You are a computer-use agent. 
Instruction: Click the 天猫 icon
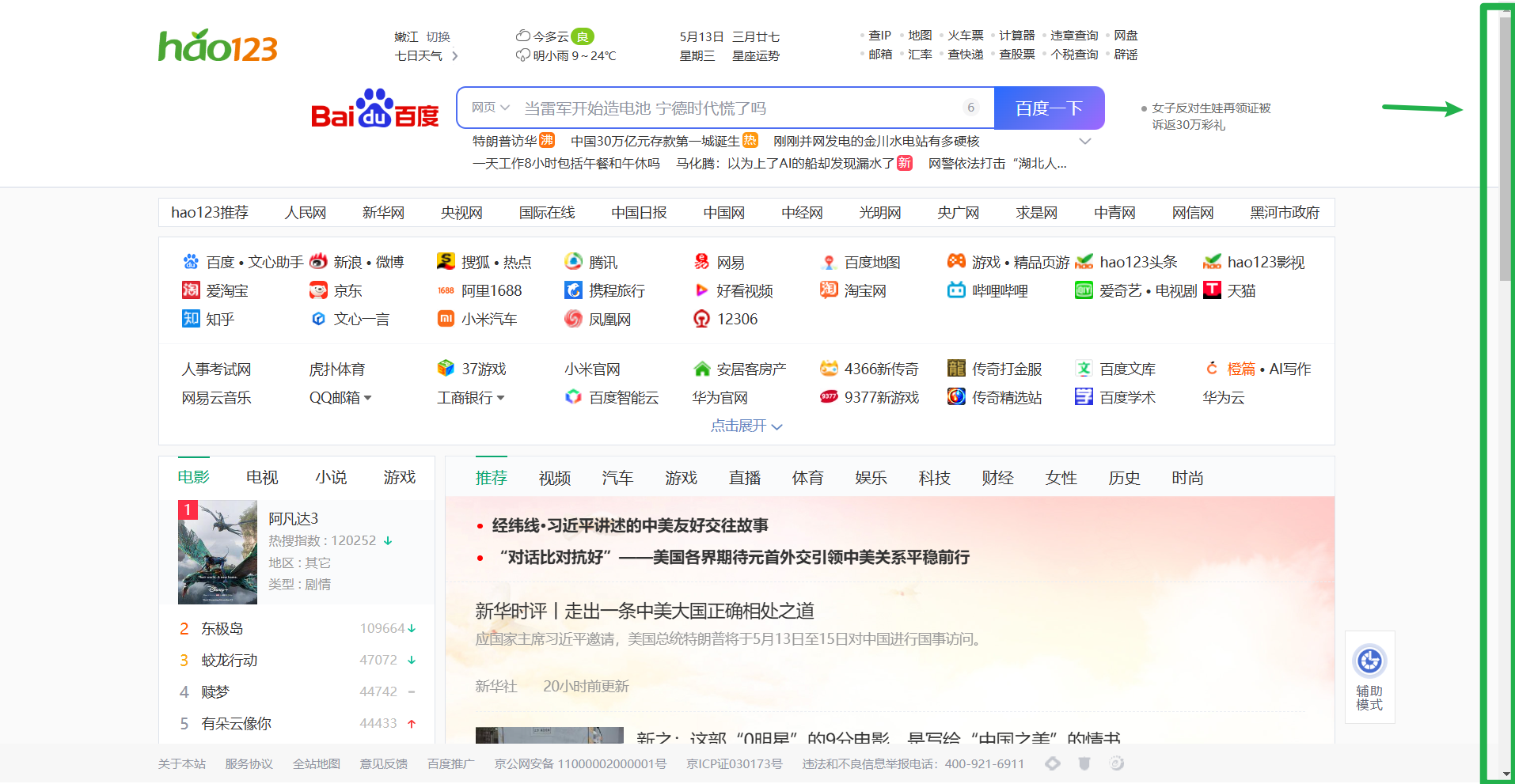1212,290
